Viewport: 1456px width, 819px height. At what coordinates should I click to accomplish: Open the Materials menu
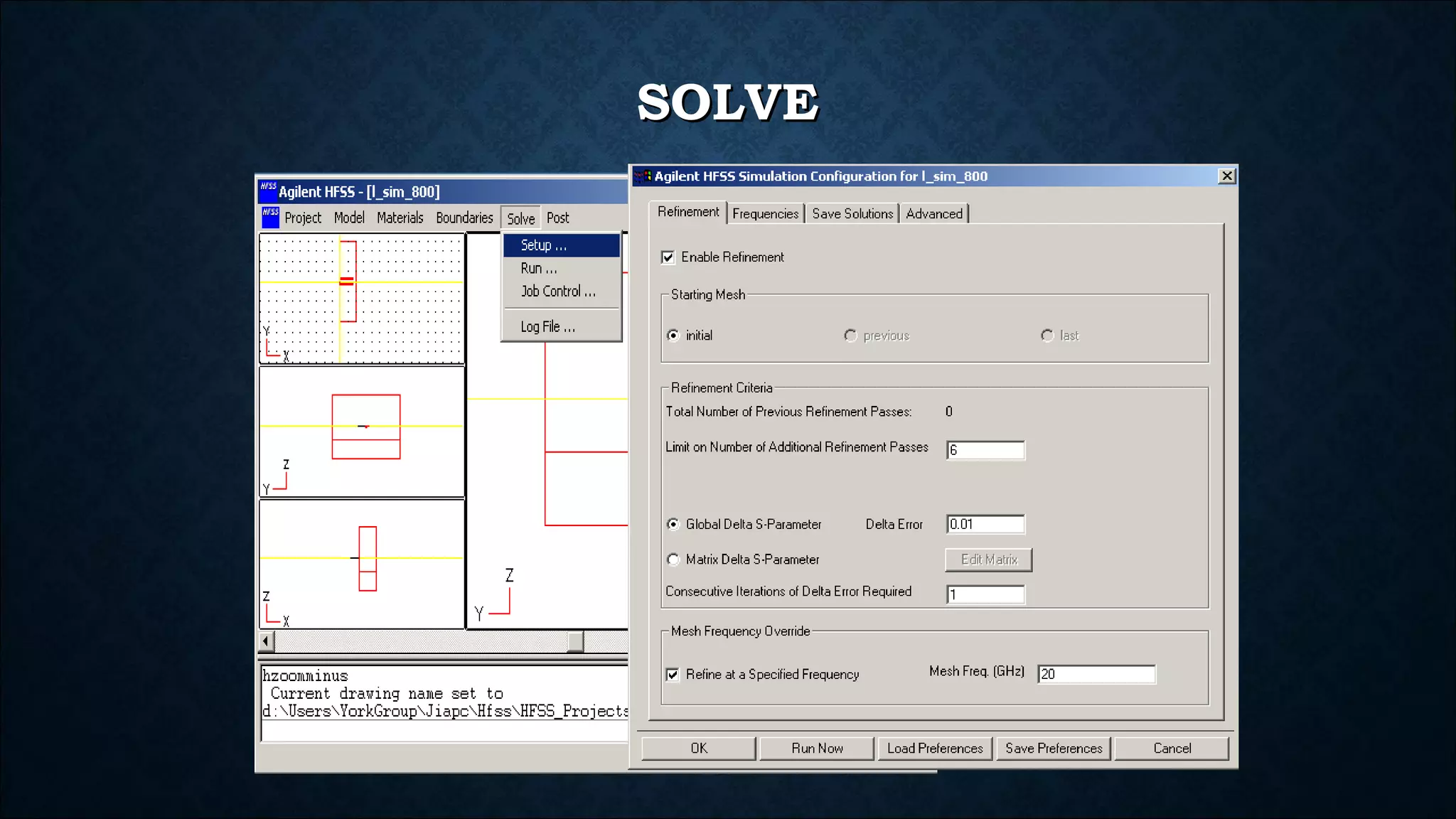click(x=400, y=218)
